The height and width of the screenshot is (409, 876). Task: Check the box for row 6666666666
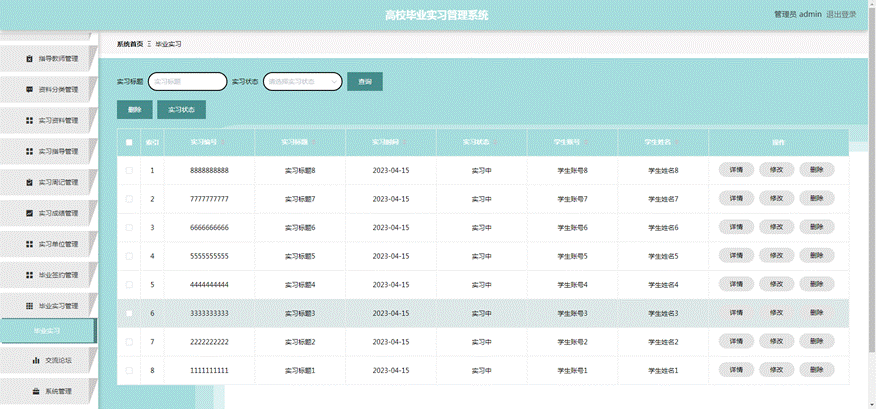tap(129, 227)
